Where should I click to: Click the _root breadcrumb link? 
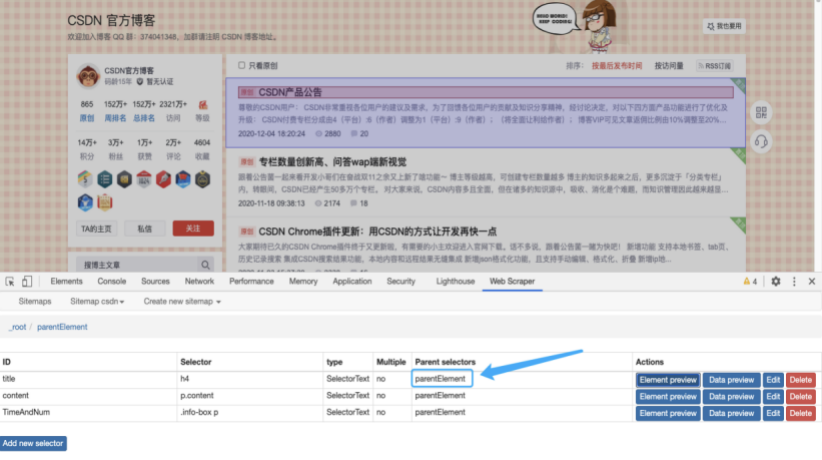pos(17,327)
